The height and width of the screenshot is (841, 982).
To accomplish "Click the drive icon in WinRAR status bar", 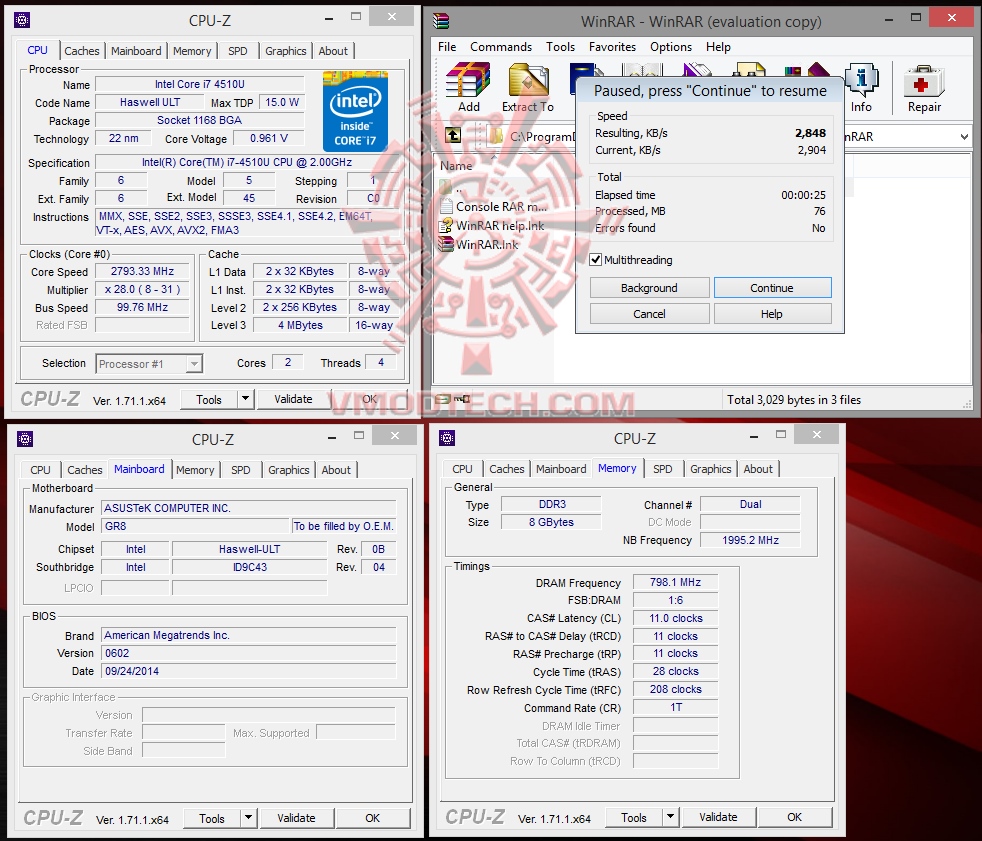I will tap(443, 399).
